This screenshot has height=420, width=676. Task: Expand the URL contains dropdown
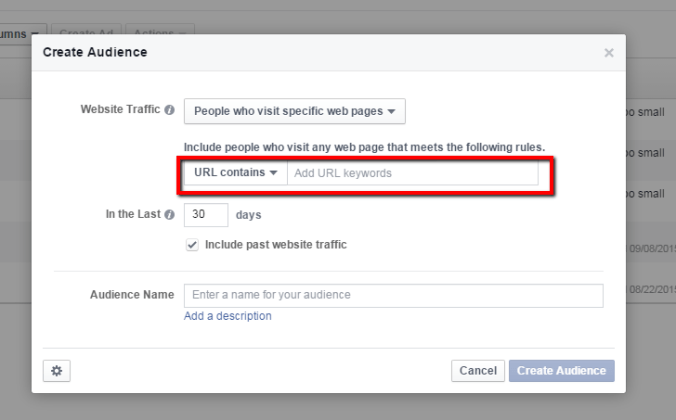235,173
